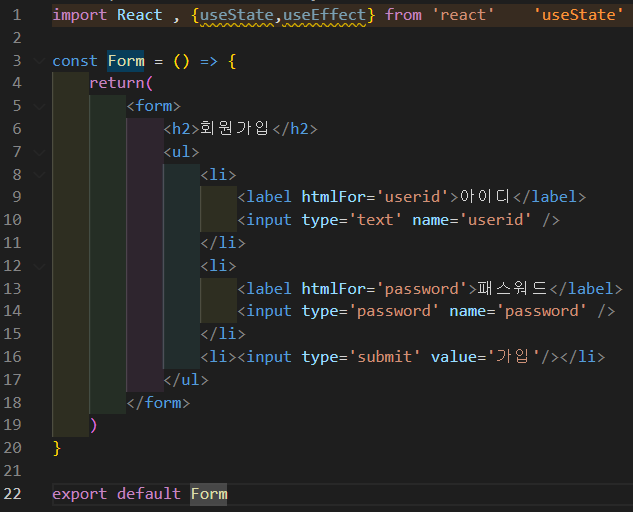This screenshot has height=512, width=633.
Task: Click the underlined useEffect import
Action: (325, 15)
